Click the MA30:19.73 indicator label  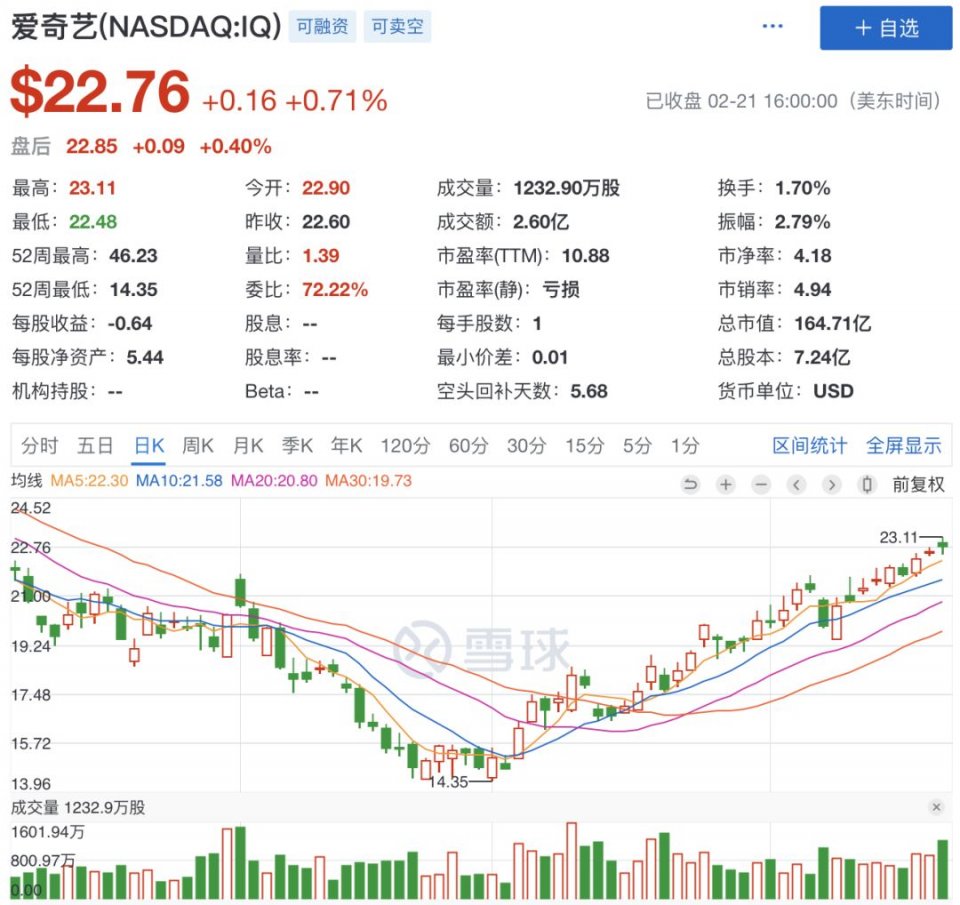[369, 481]
